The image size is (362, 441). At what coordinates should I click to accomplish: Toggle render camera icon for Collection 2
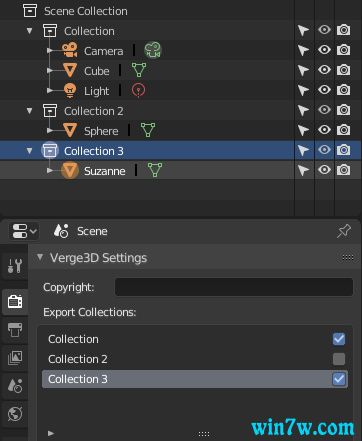(343, 110)
